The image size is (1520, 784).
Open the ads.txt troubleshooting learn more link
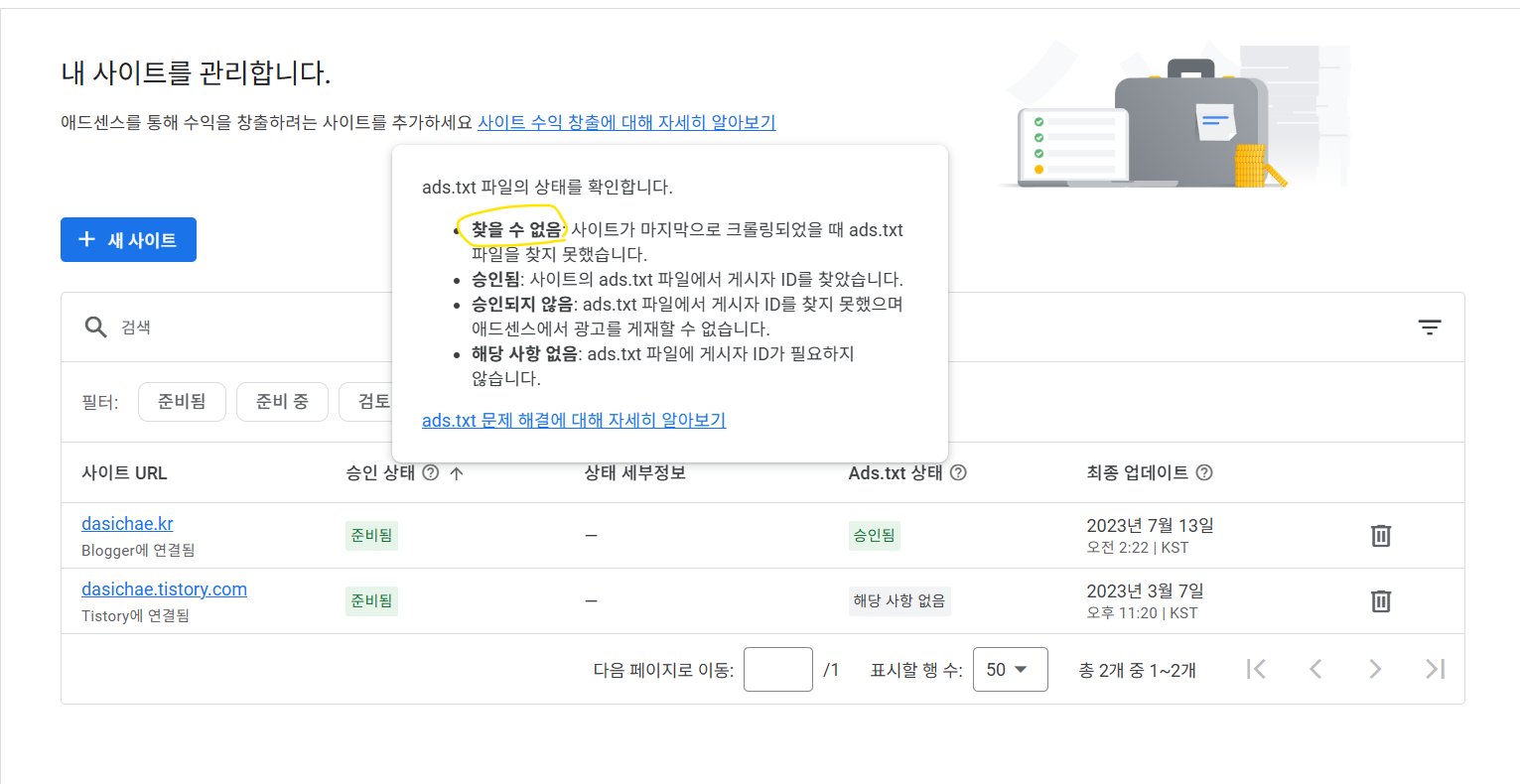(x=574, y=421)
